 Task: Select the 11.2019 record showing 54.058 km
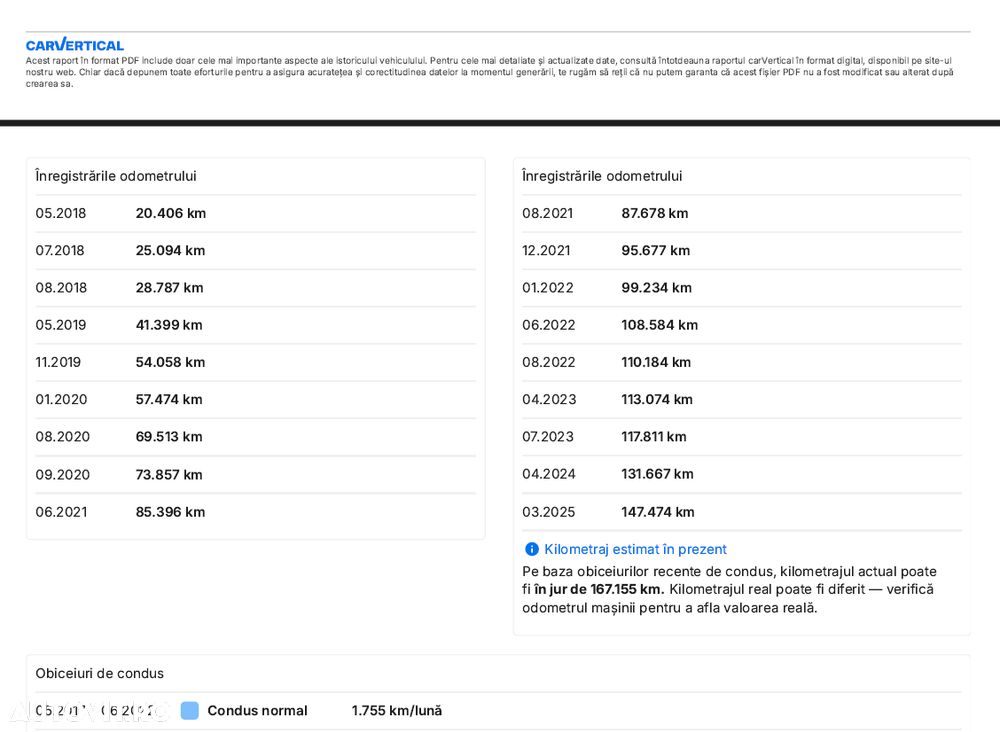(x=256, y=362)
